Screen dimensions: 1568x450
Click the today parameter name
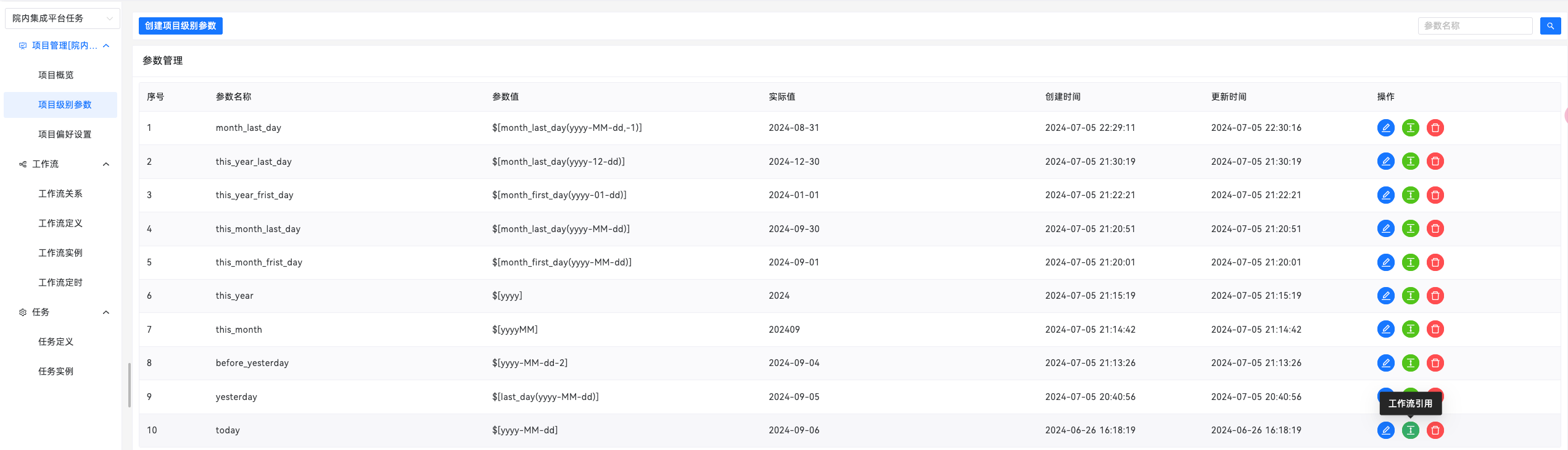[228, 430]
